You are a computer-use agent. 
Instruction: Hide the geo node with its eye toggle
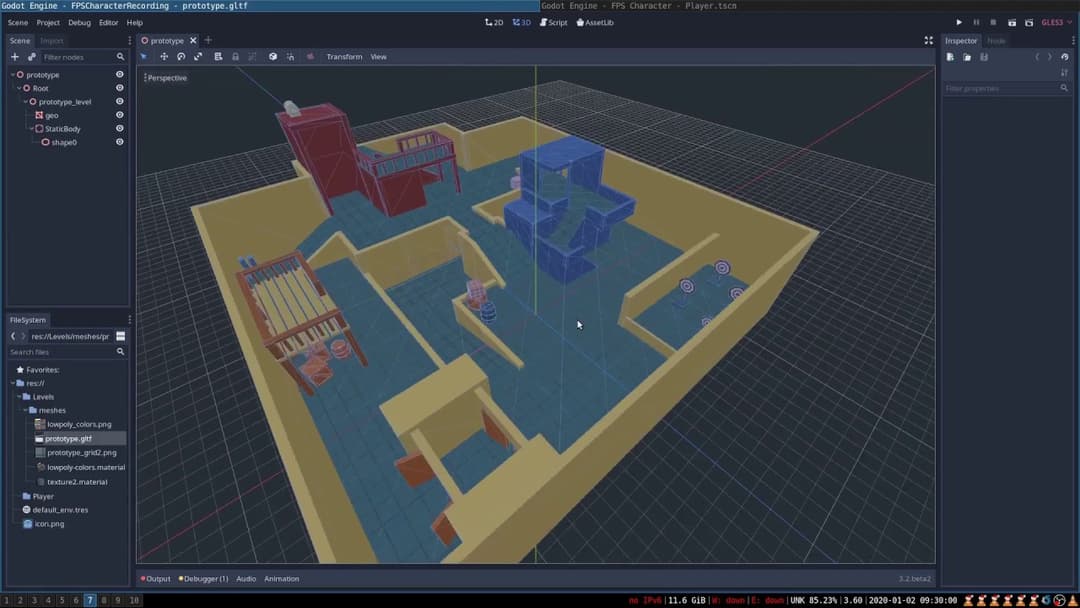[119, 114]
